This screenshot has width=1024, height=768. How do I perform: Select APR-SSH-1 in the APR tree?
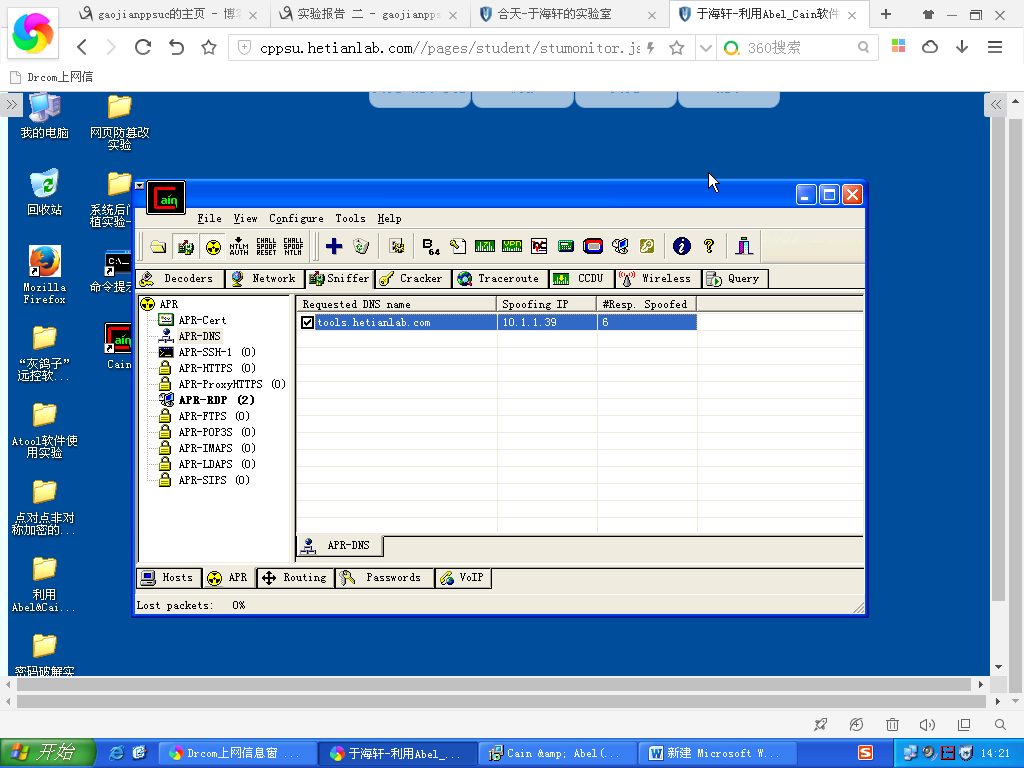pyautogui.click(x=217, y=352)
